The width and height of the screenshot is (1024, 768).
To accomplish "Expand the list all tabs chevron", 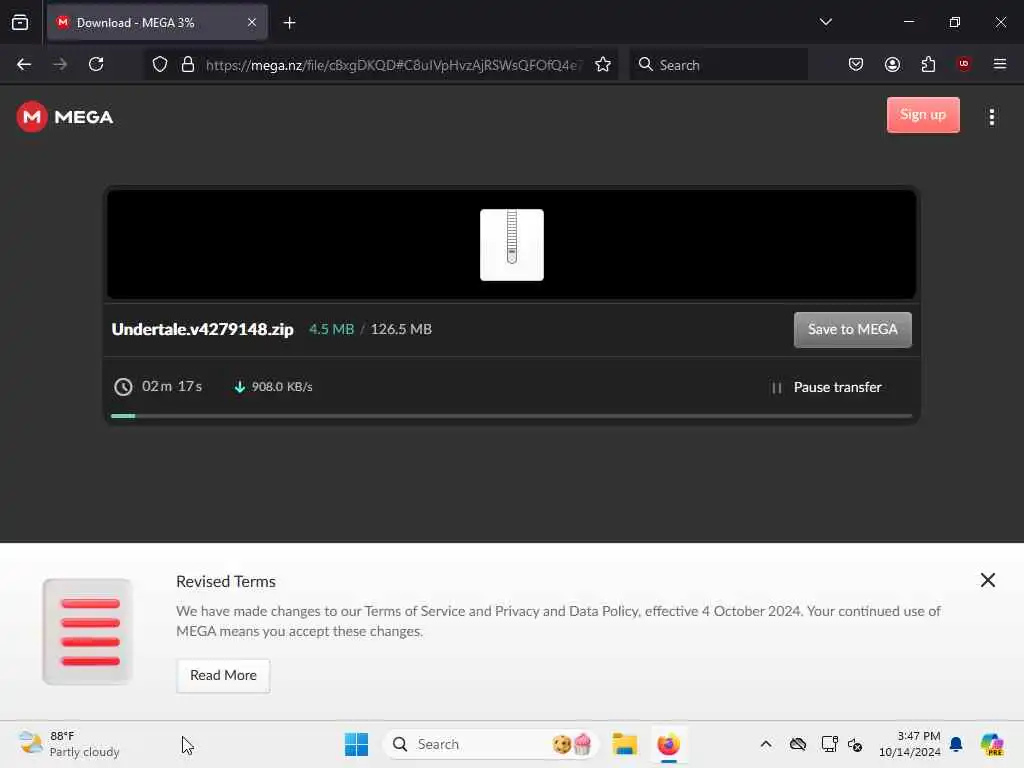I will pyautogui.click(x=825, y=22).
